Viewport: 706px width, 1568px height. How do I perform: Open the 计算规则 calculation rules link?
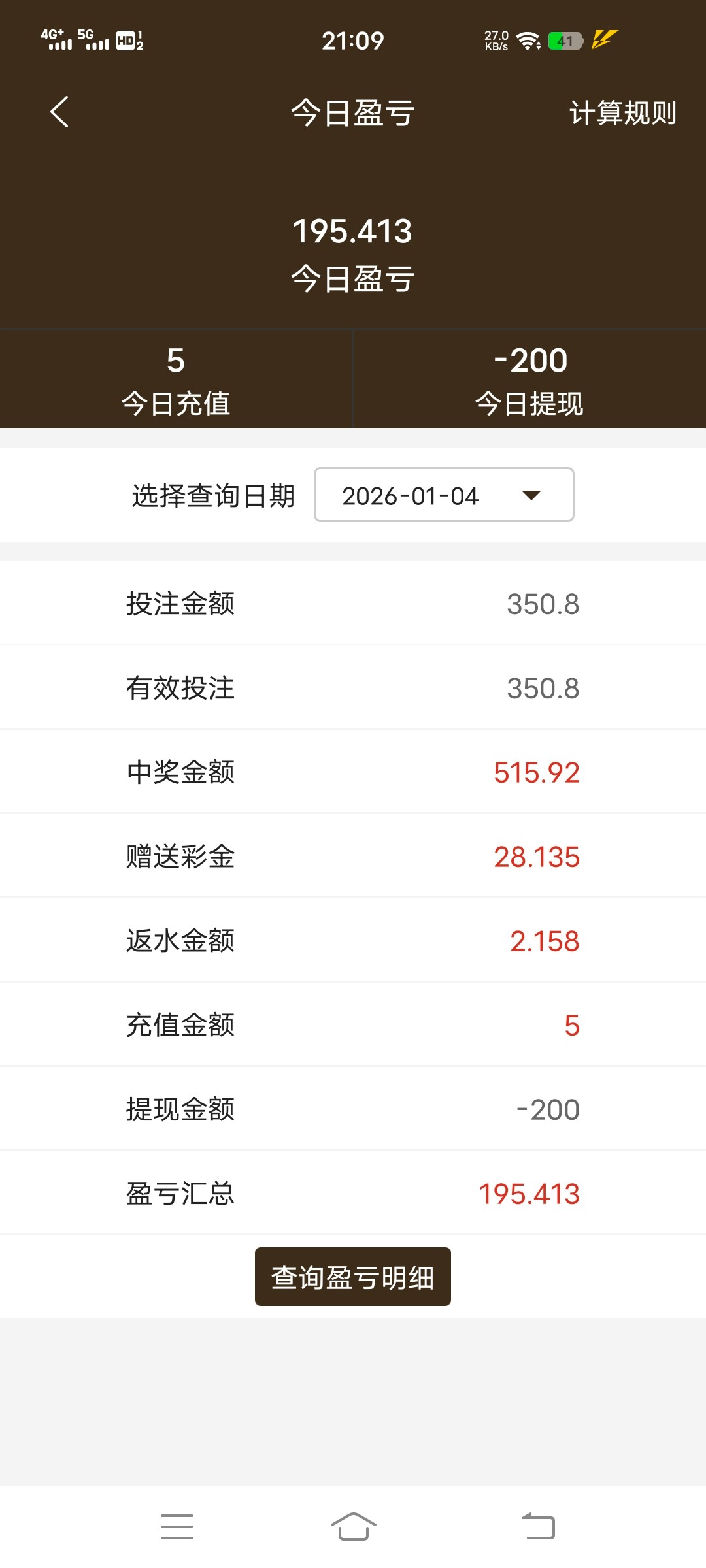coord(622,113)
